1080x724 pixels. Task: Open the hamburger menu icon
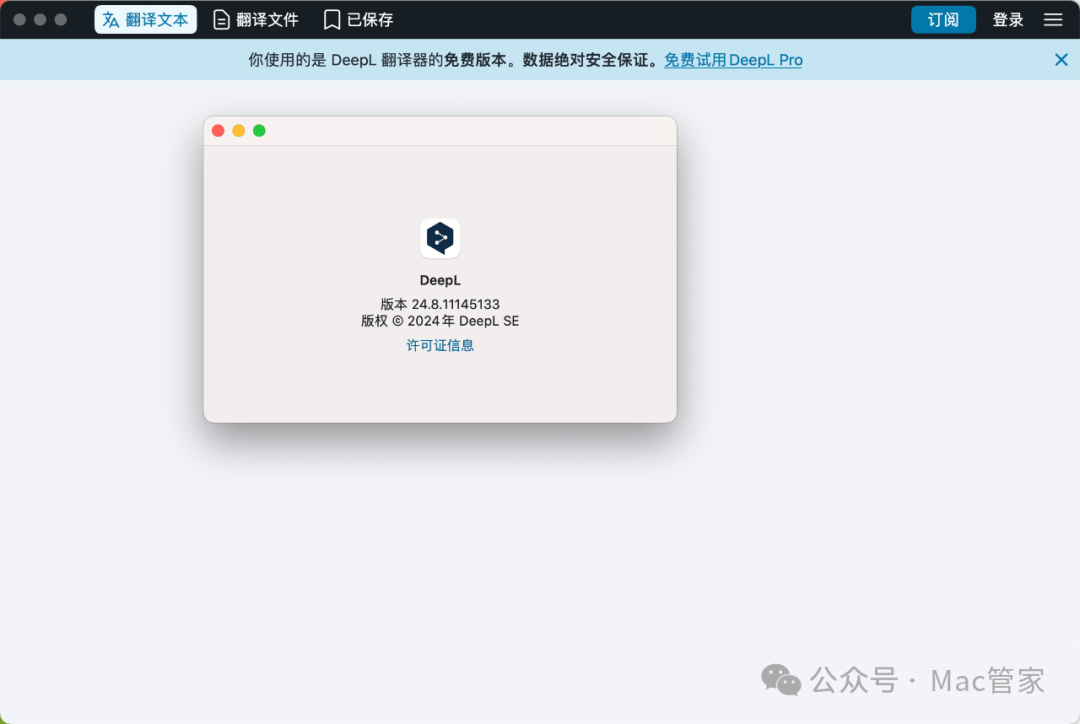coord(1053,20)
